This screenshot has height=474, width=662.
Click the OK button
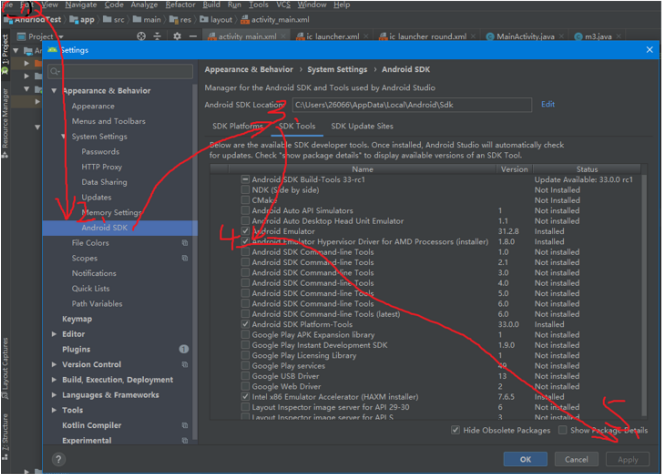click(x=525, y=459)
